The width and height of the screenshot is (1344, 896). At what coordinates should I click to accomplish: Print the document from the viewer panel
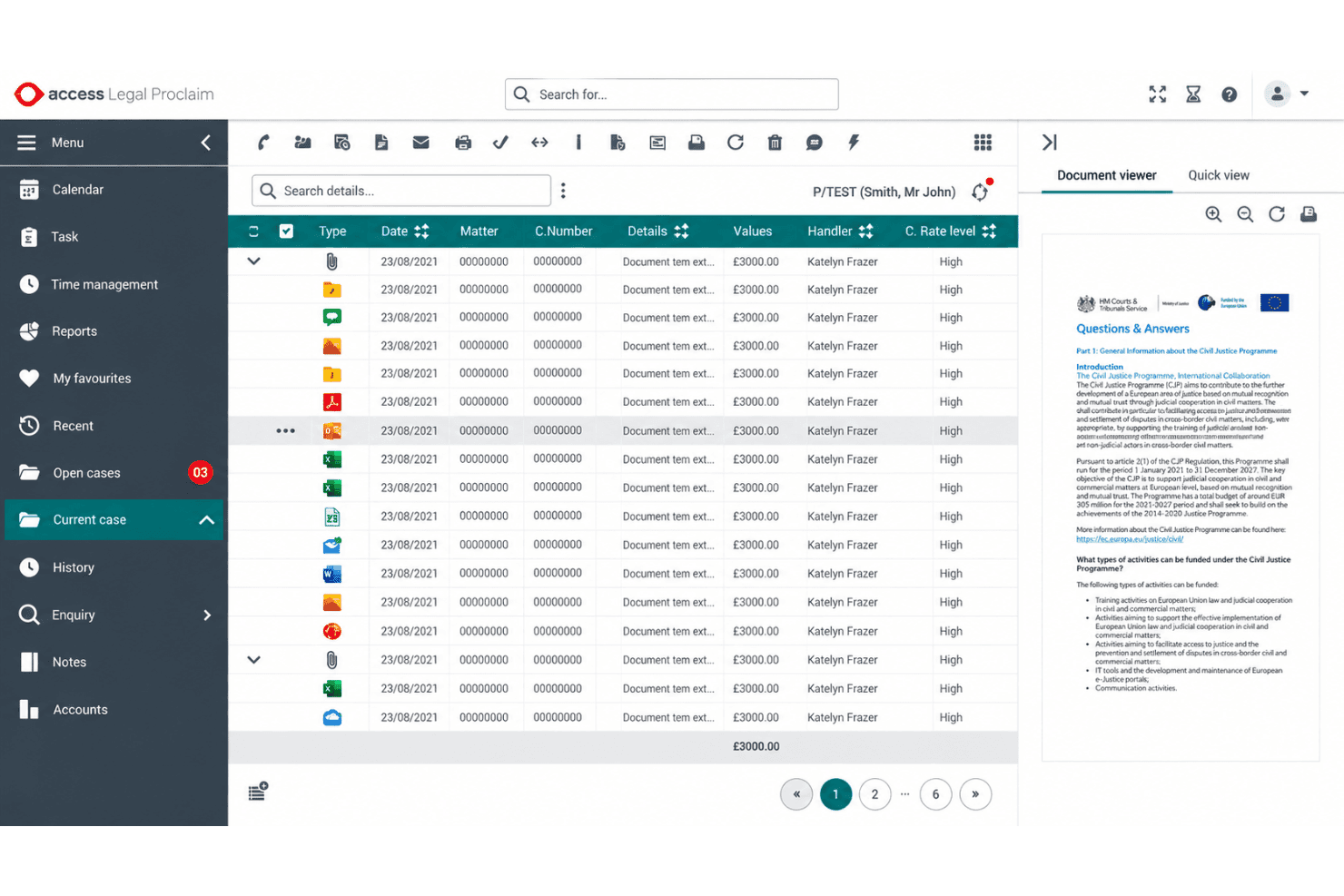[x=1309, y=214]
